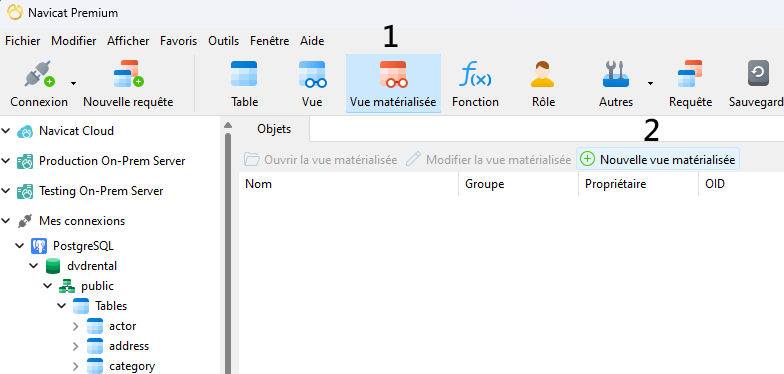Click Ouvrir la vue matérialisée button
This screenshot has width=784, height=374.
pyautogui.click(x=320, y=160)
